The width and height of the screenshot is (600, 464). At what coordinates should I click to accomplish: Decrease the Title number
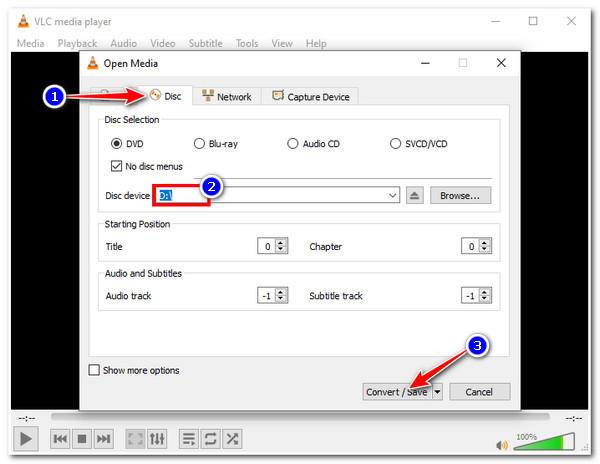coord(281,249)
